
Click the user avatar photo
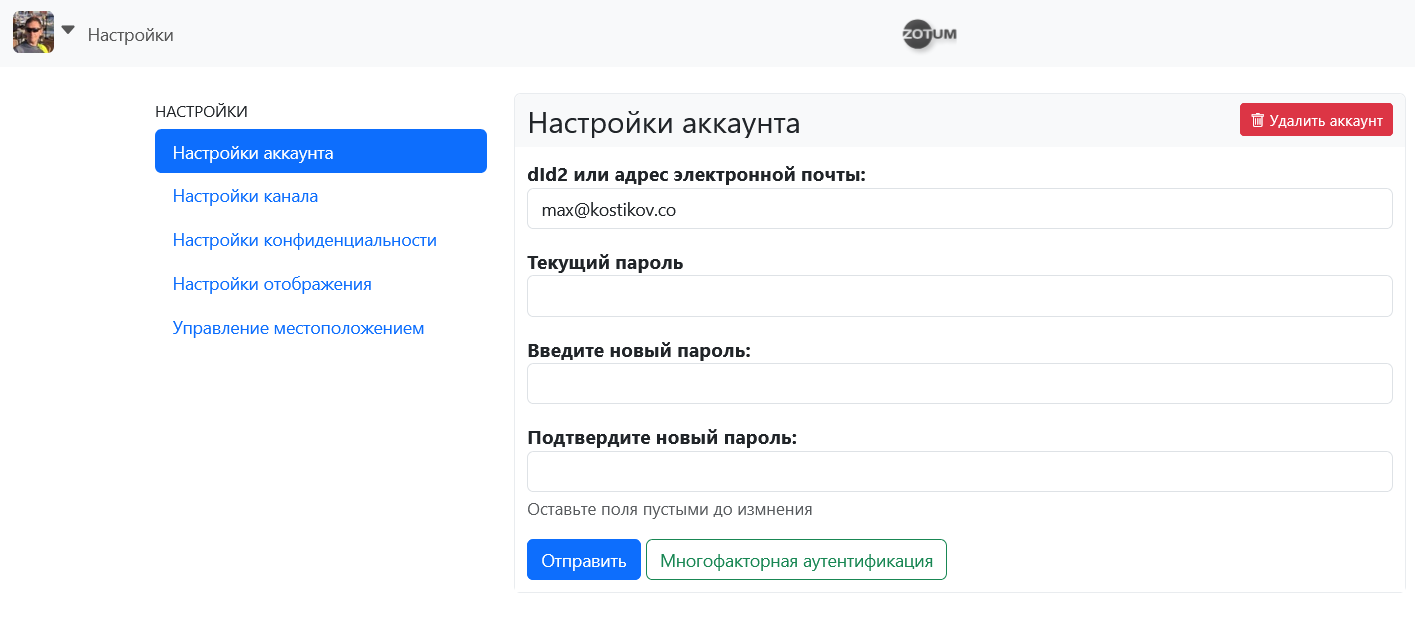[33, 32]
